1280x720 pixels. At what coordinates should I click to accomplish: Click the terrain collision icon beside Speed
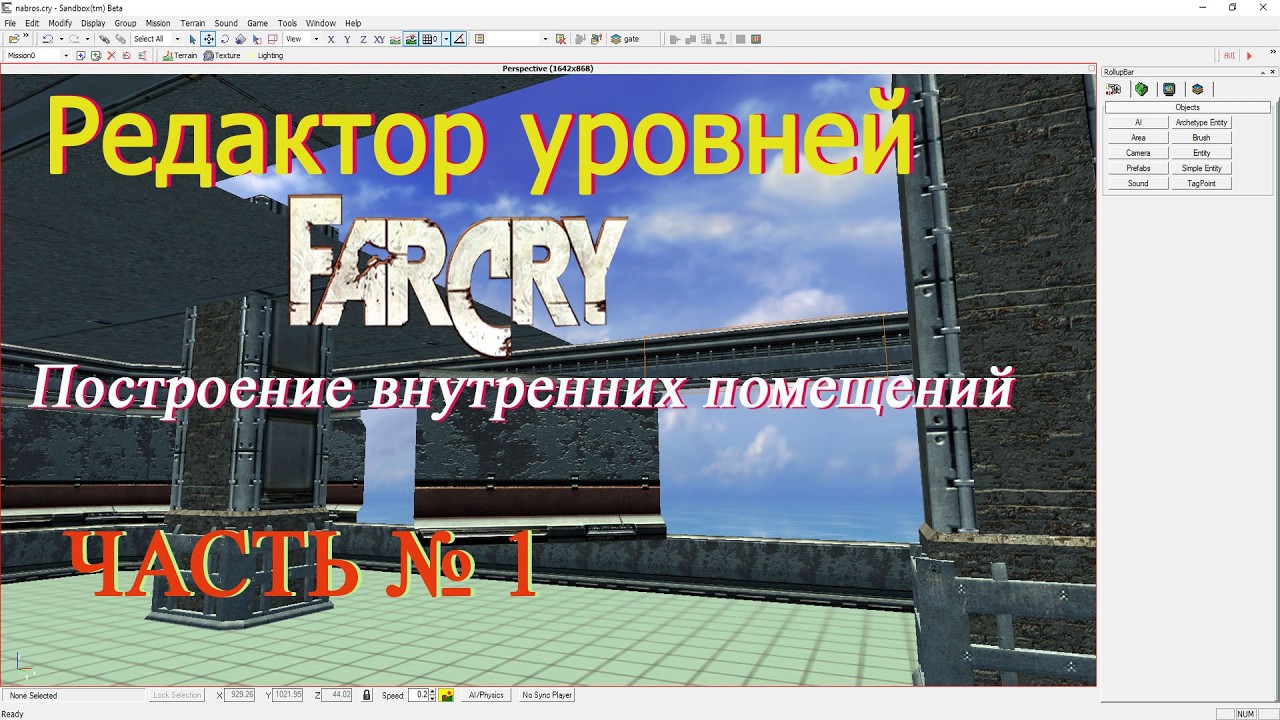pos(447,695)
